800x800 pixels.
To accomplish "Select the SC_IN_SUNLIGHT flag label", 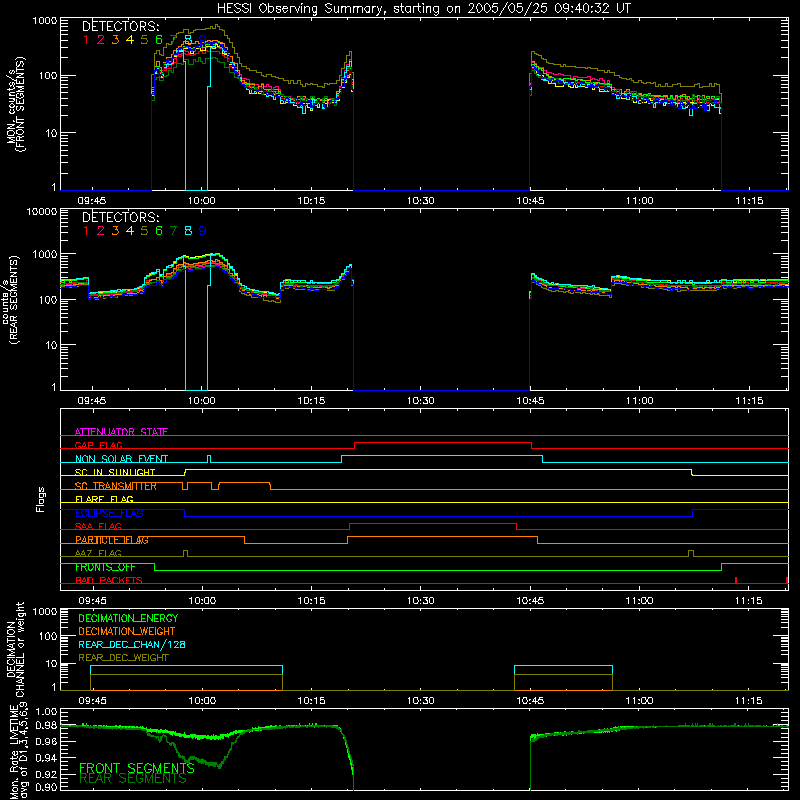I will click(115, 472).
